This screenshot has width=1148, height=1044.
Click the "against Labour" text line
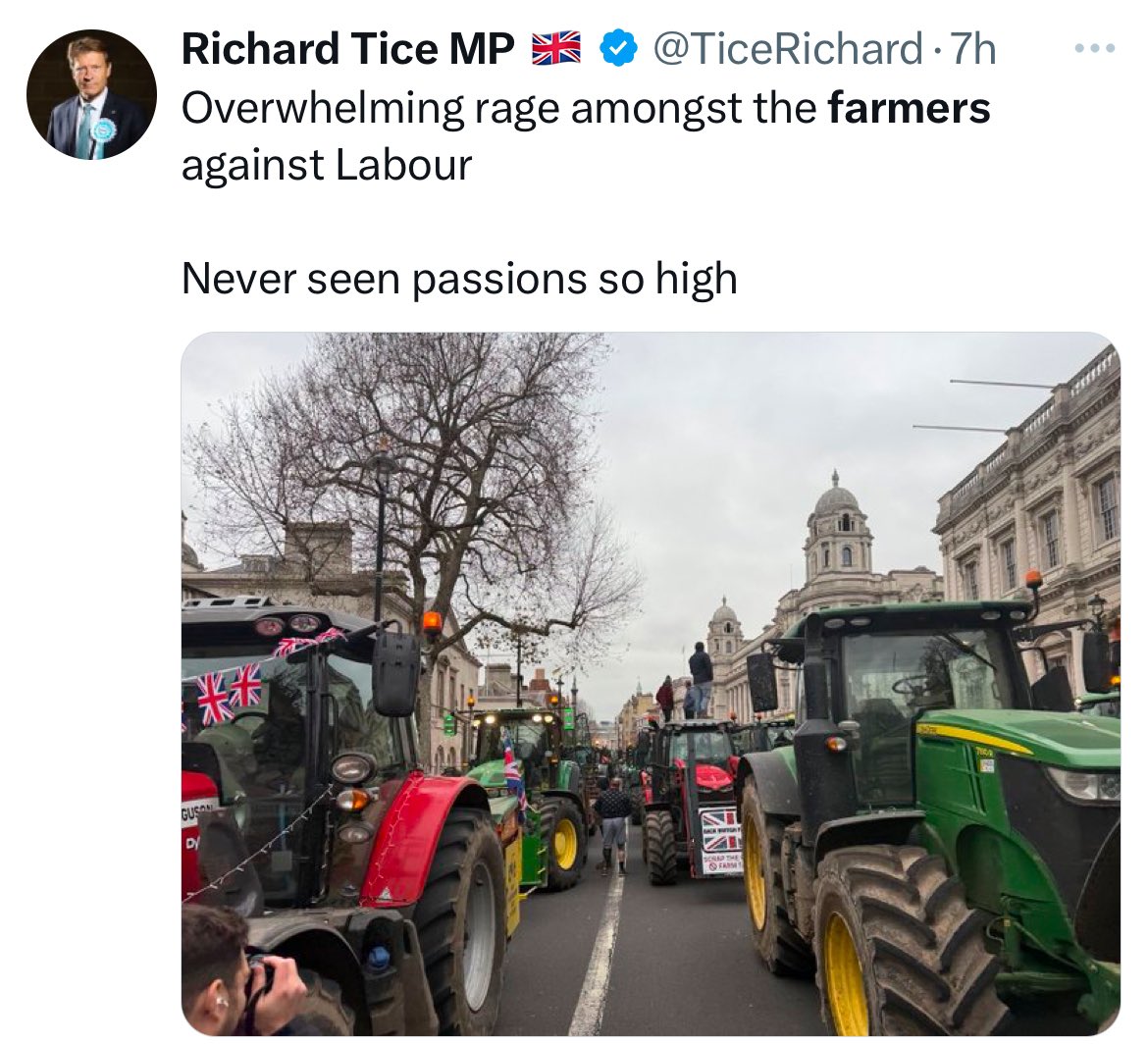327,165
